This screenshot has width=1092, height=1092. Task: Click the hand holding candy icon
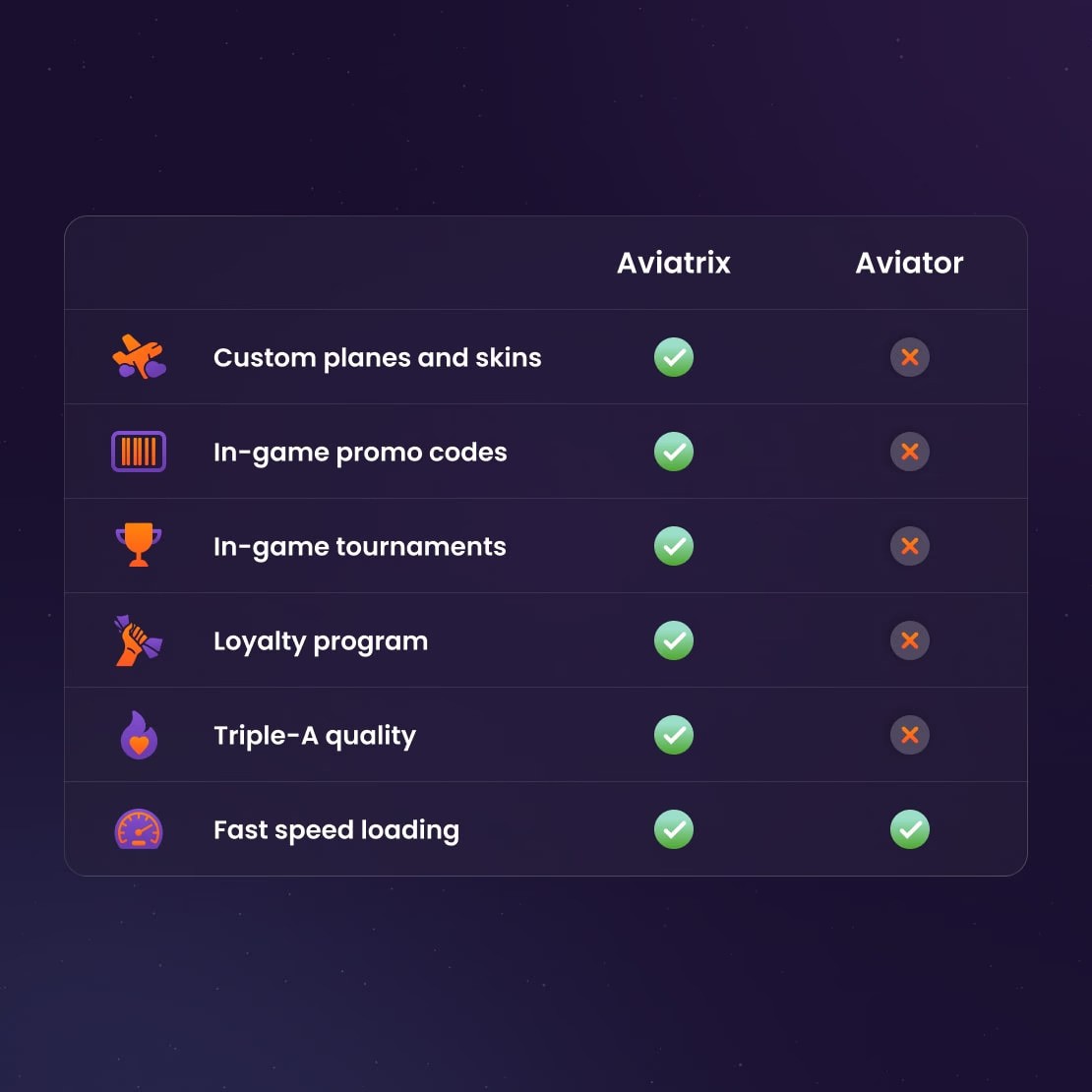pos(138,640)
